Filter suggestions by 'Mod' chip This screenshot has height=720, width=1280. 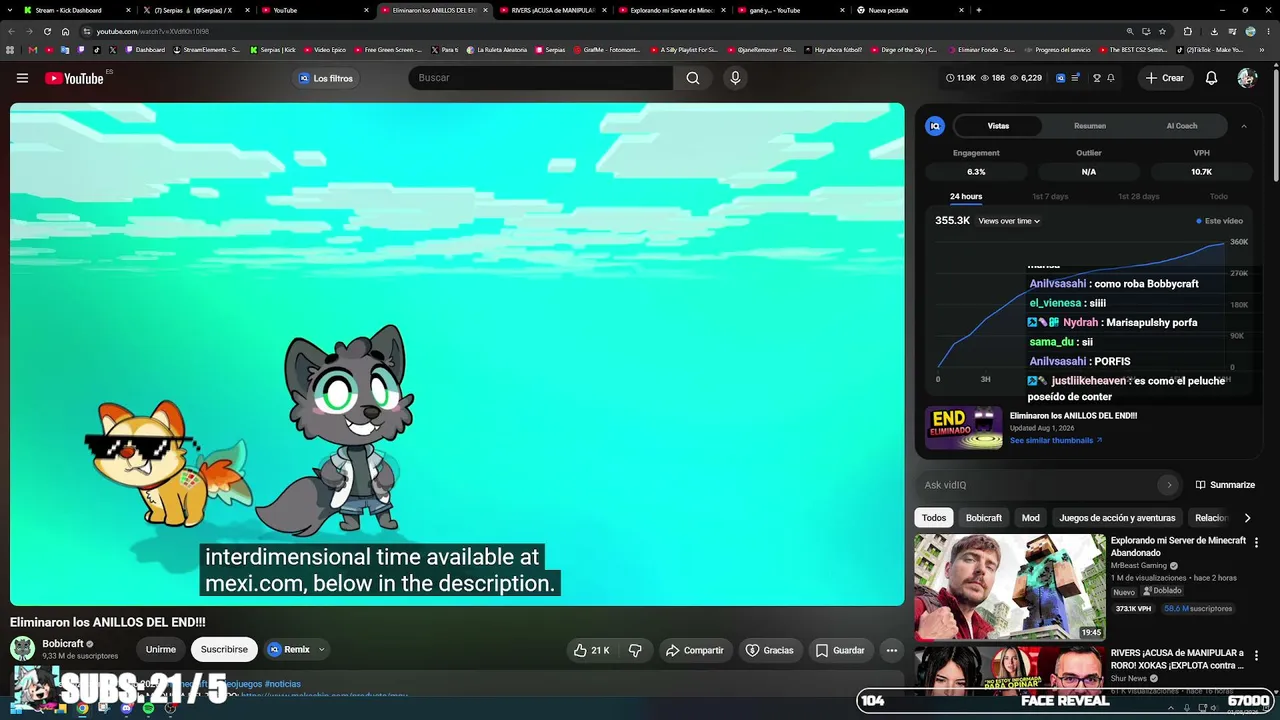tap(1031, 518)
